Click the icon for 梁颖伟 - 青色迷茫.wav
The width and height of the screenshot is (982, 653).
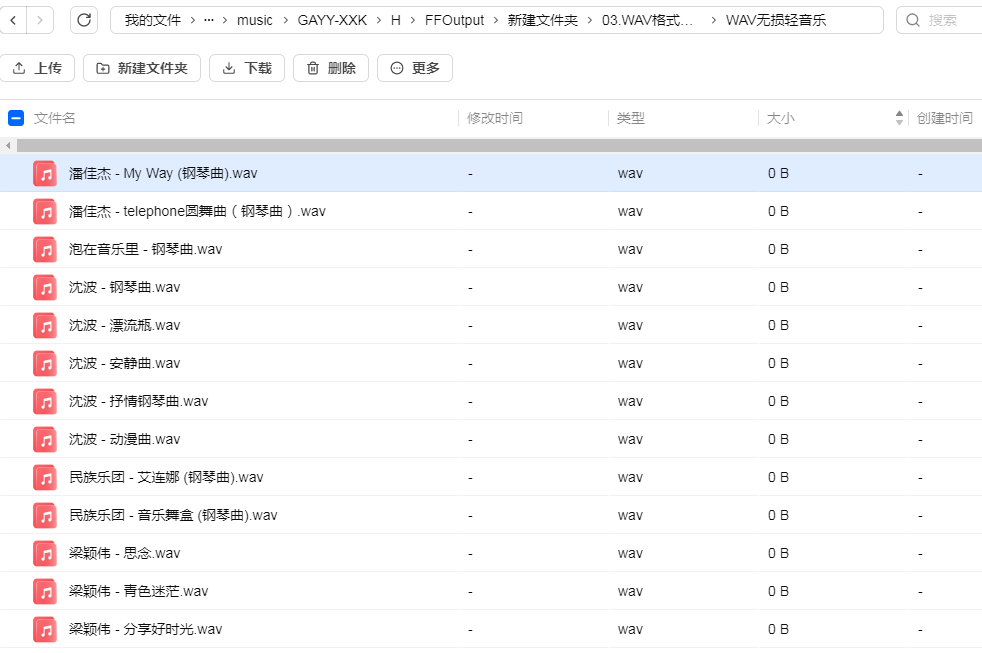pyautogui.click(x=45, y=592)
